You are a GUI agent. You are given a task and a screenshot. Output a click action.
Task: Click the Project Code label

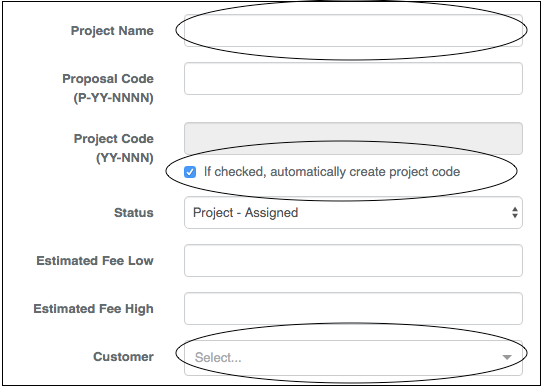coord(114,138)
